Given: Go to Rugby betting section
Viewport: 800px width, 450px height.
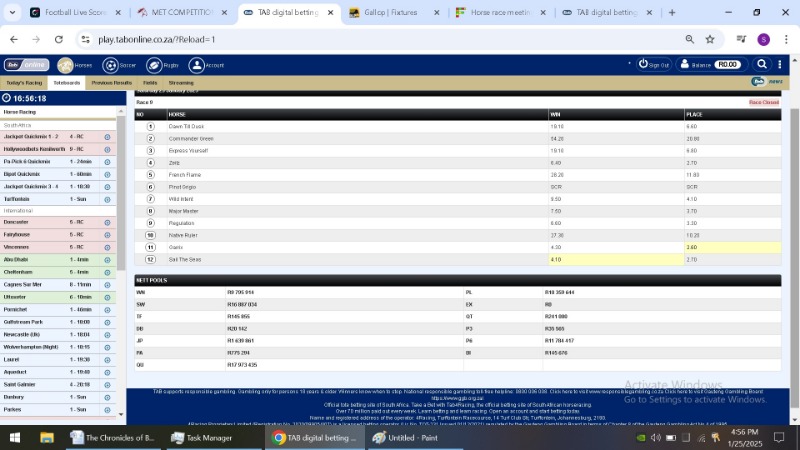Looking at the screenshot, I should [x=153, y=65].
